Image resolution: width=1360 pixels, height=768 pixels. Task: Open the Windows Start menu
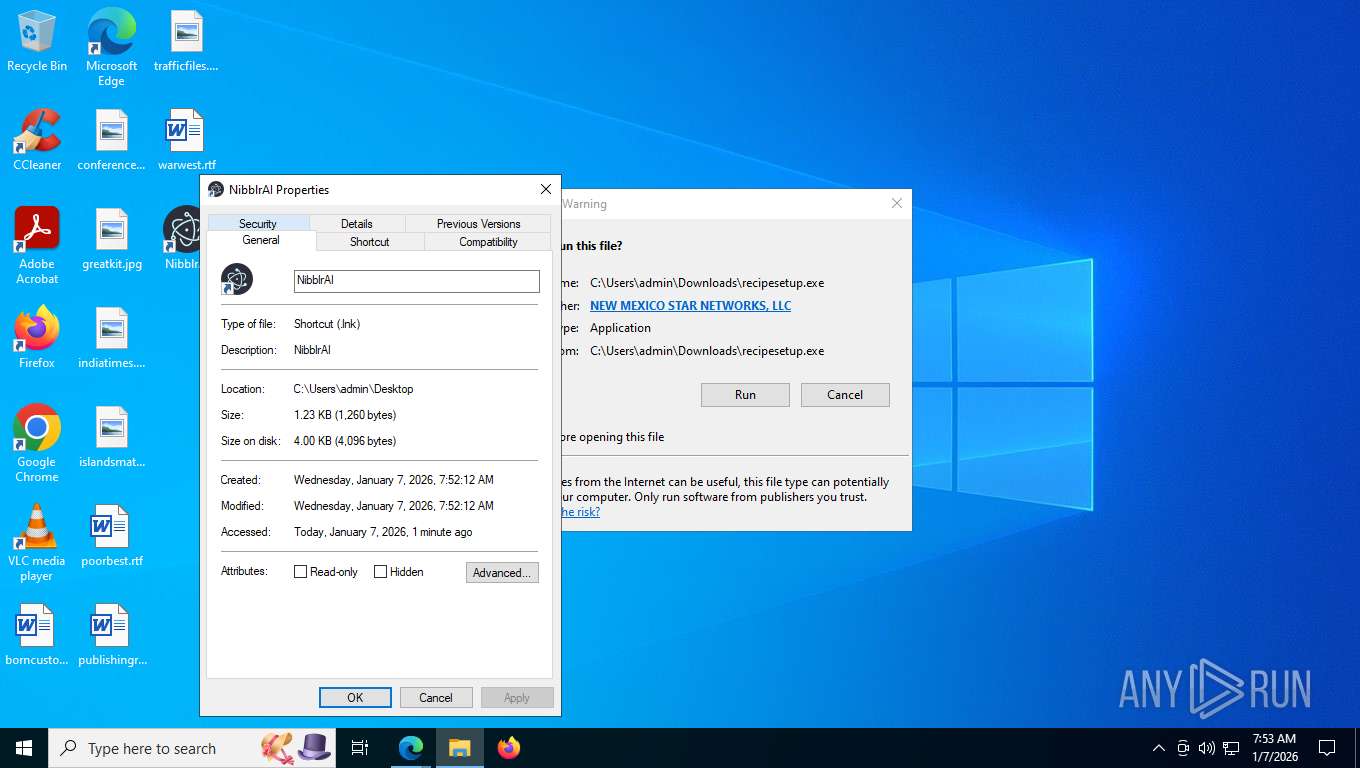tap(24, 748)
